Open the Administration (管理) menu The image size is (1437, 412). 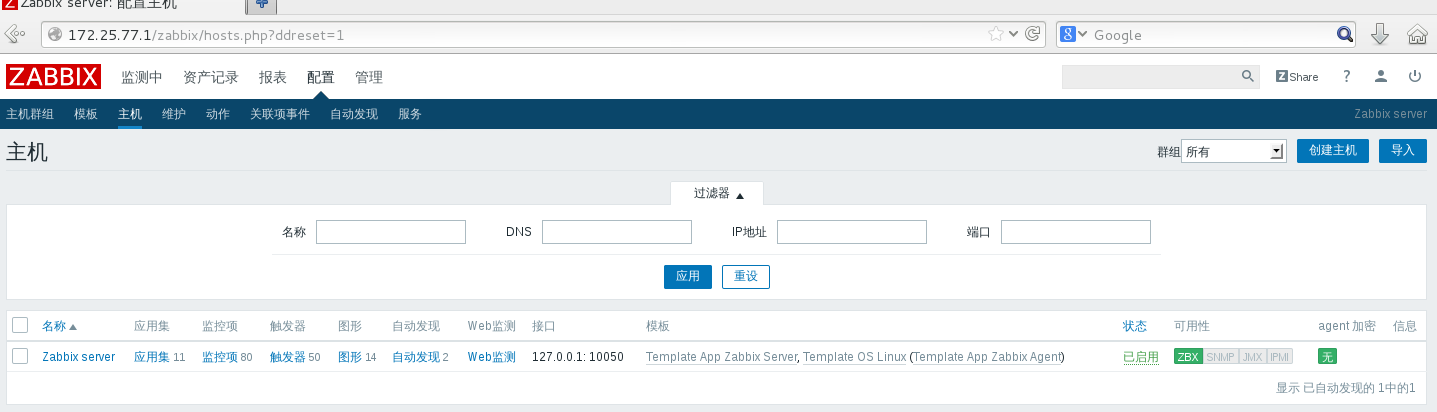[369, 77]
